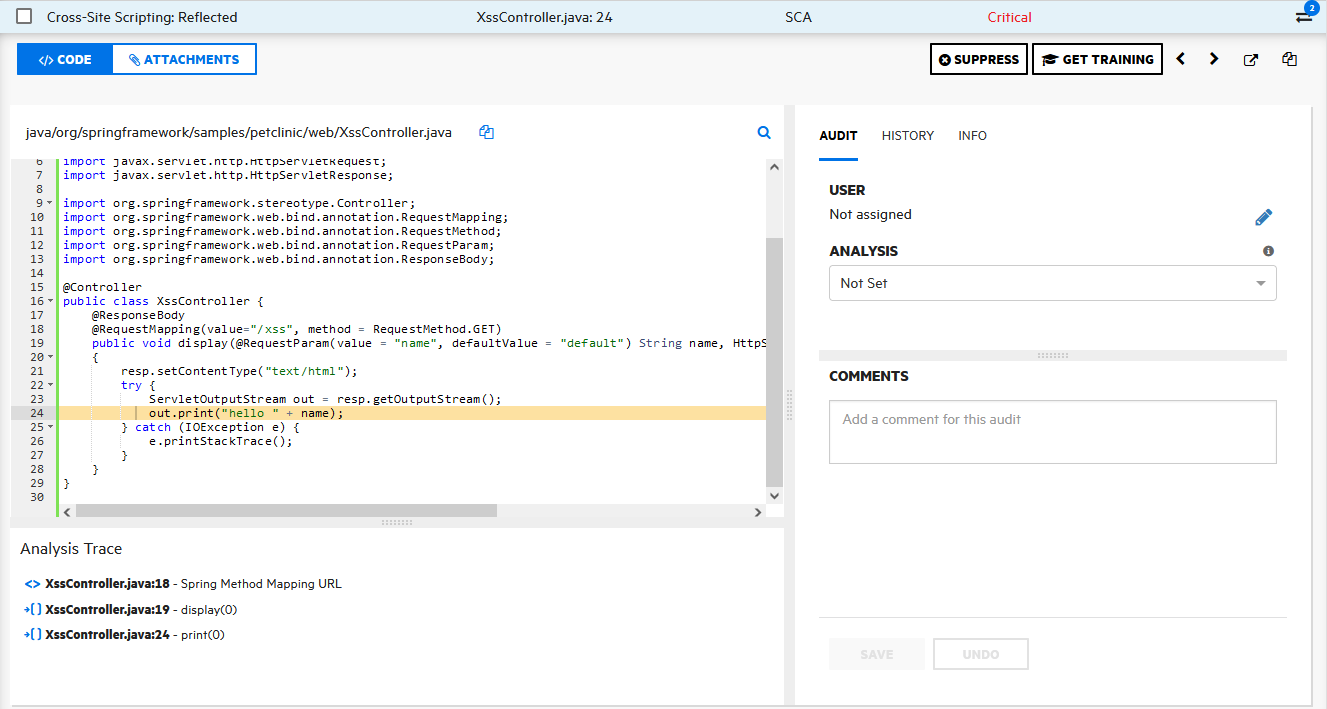This screenshot has height=709, width=1327.
Task: Open the Analysis dropdown set to Not Set
Action: (1052, 283)
